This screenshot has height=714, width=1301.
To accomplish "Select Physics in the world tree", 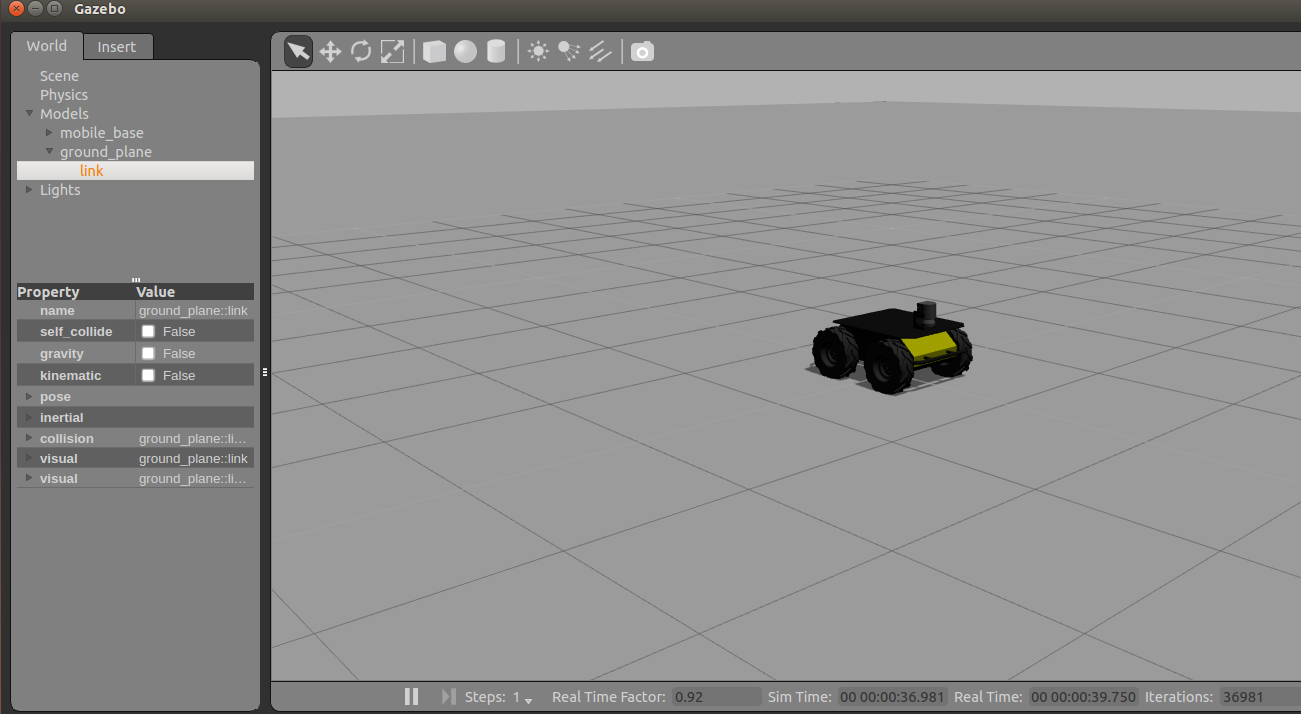I will [x=64, y=95].
